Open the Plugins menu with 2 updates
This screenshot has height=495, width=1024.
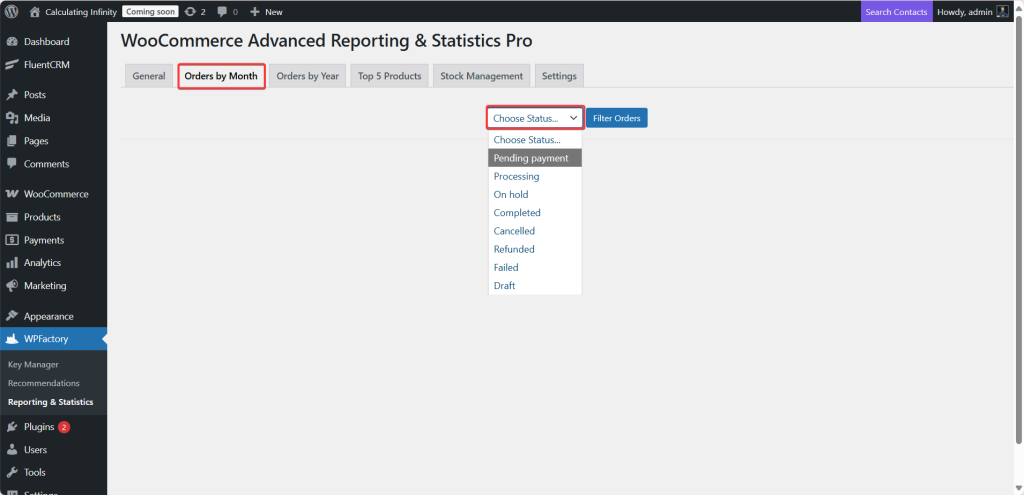[x=54, y=427]
